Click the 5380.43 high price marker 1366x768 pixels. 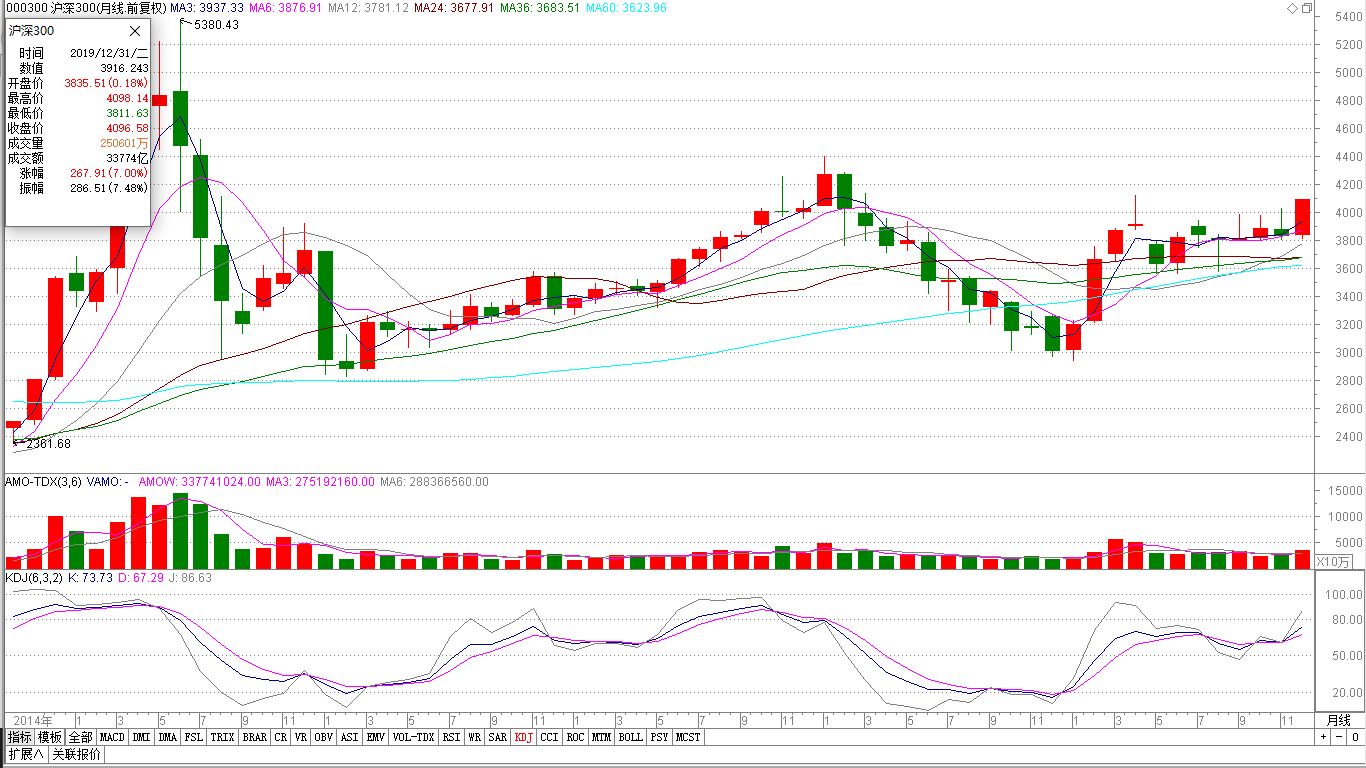217,25
